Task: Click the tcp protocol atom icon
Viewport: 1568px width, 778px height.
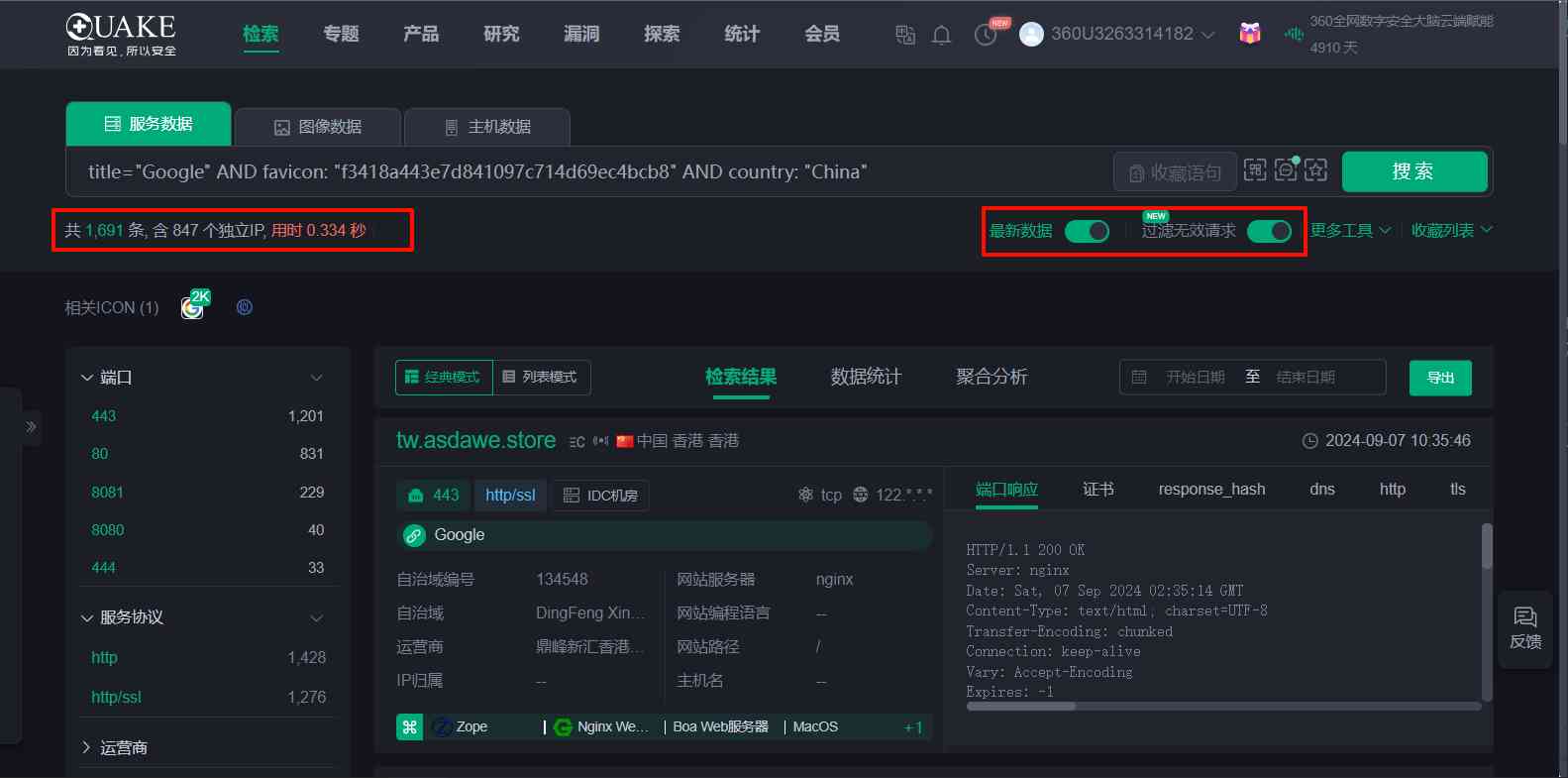Action: (x=805, y=495)
